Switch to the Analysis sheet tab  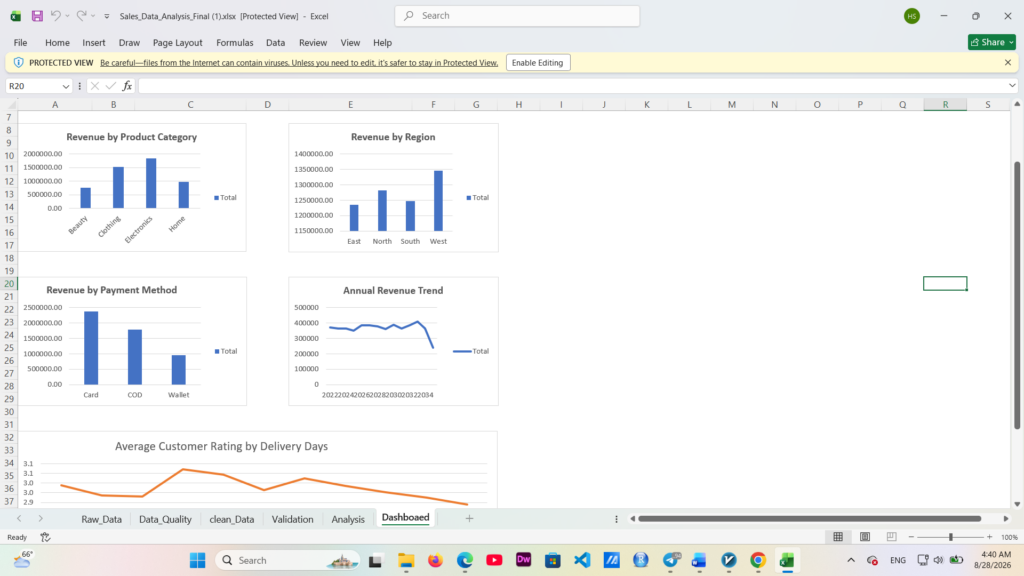click(347, 519)
